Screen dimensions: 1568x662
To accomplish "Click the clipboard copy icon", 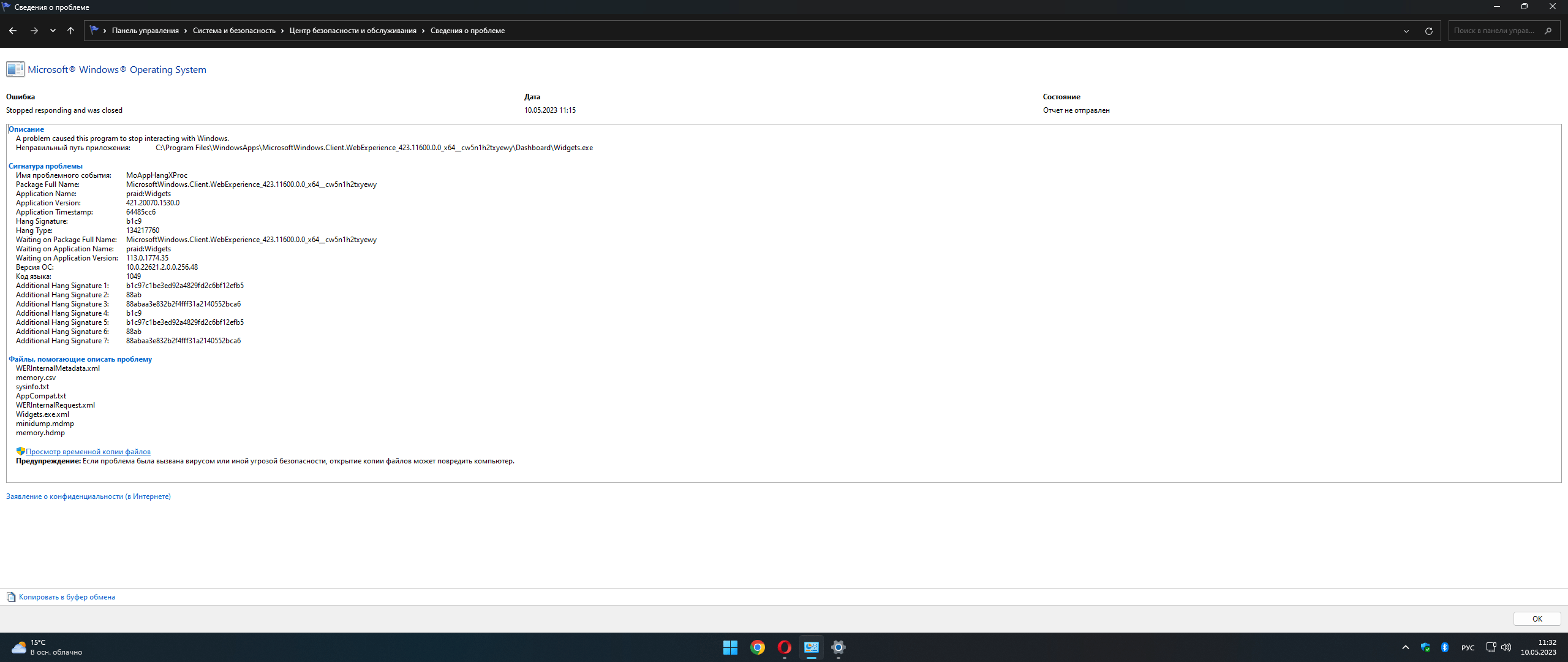I will pos(11,597).
